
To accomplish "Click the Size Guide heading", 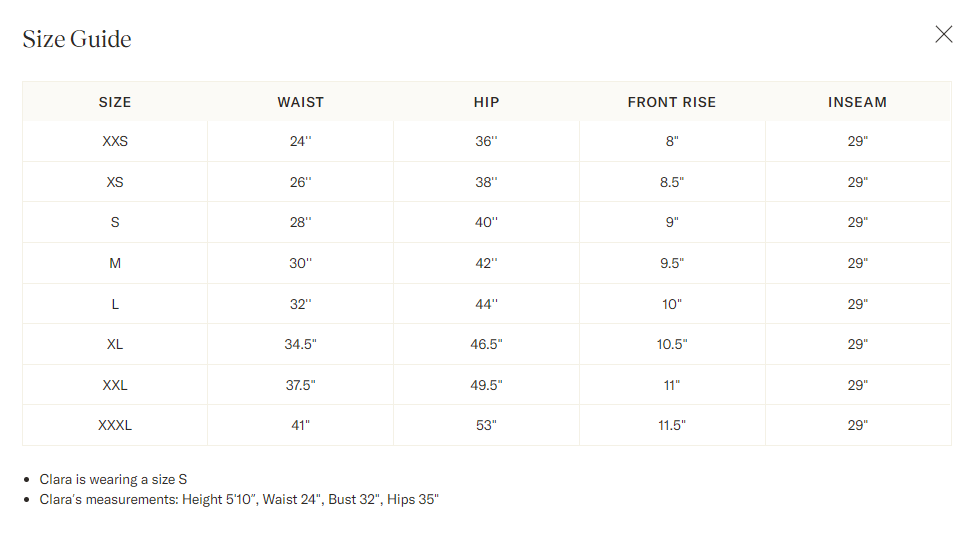I will tap(77, 39).
